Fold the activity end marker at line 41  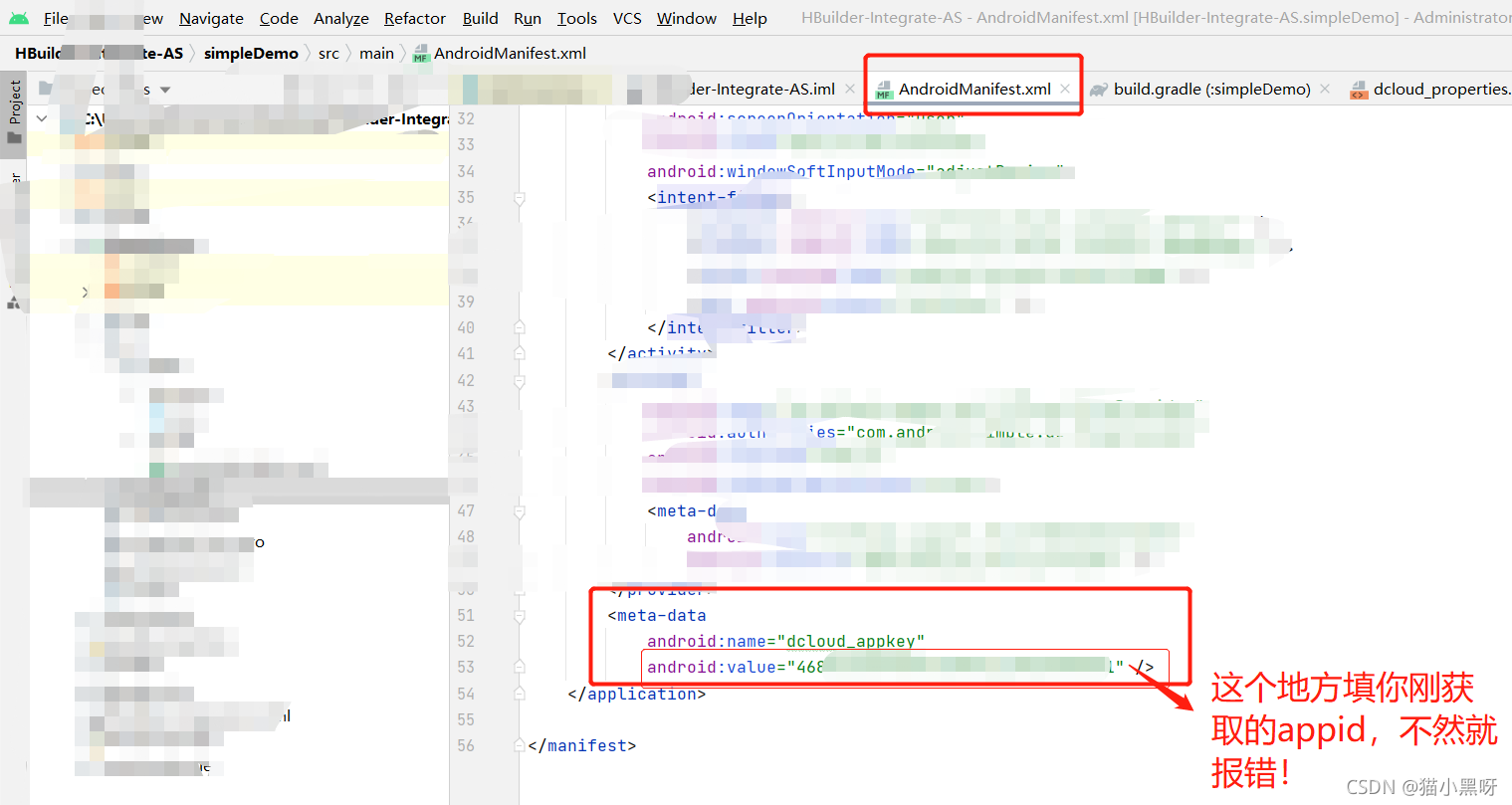[519, 353]
